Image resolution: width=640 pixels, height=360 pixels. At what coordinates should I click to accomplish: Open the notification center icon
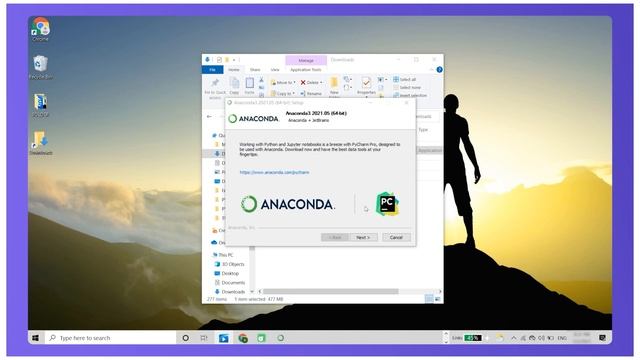602,338
